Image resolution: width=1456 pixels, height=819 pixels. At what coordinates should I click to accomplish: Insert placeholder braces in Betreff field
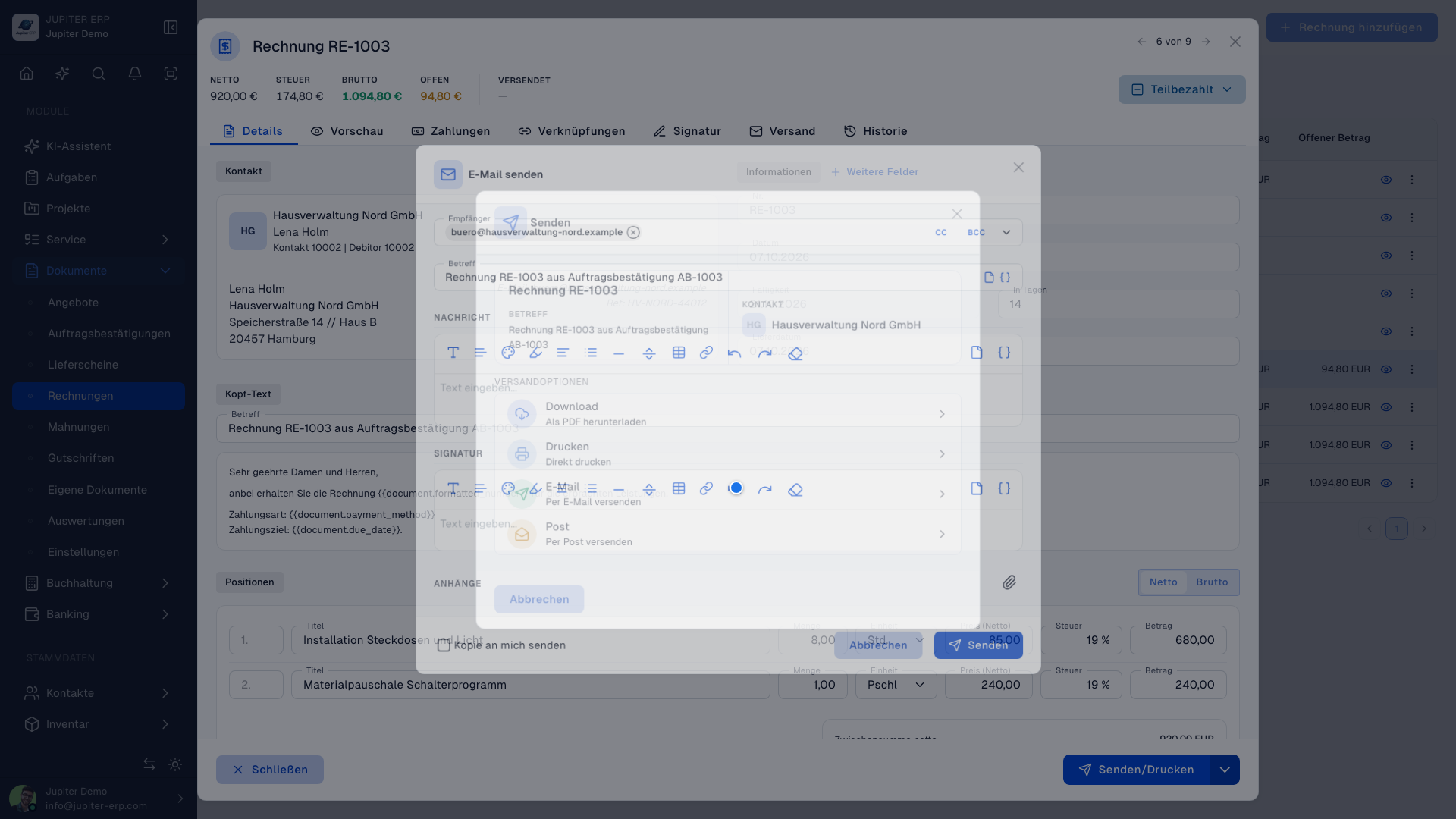click(1005, 278)
